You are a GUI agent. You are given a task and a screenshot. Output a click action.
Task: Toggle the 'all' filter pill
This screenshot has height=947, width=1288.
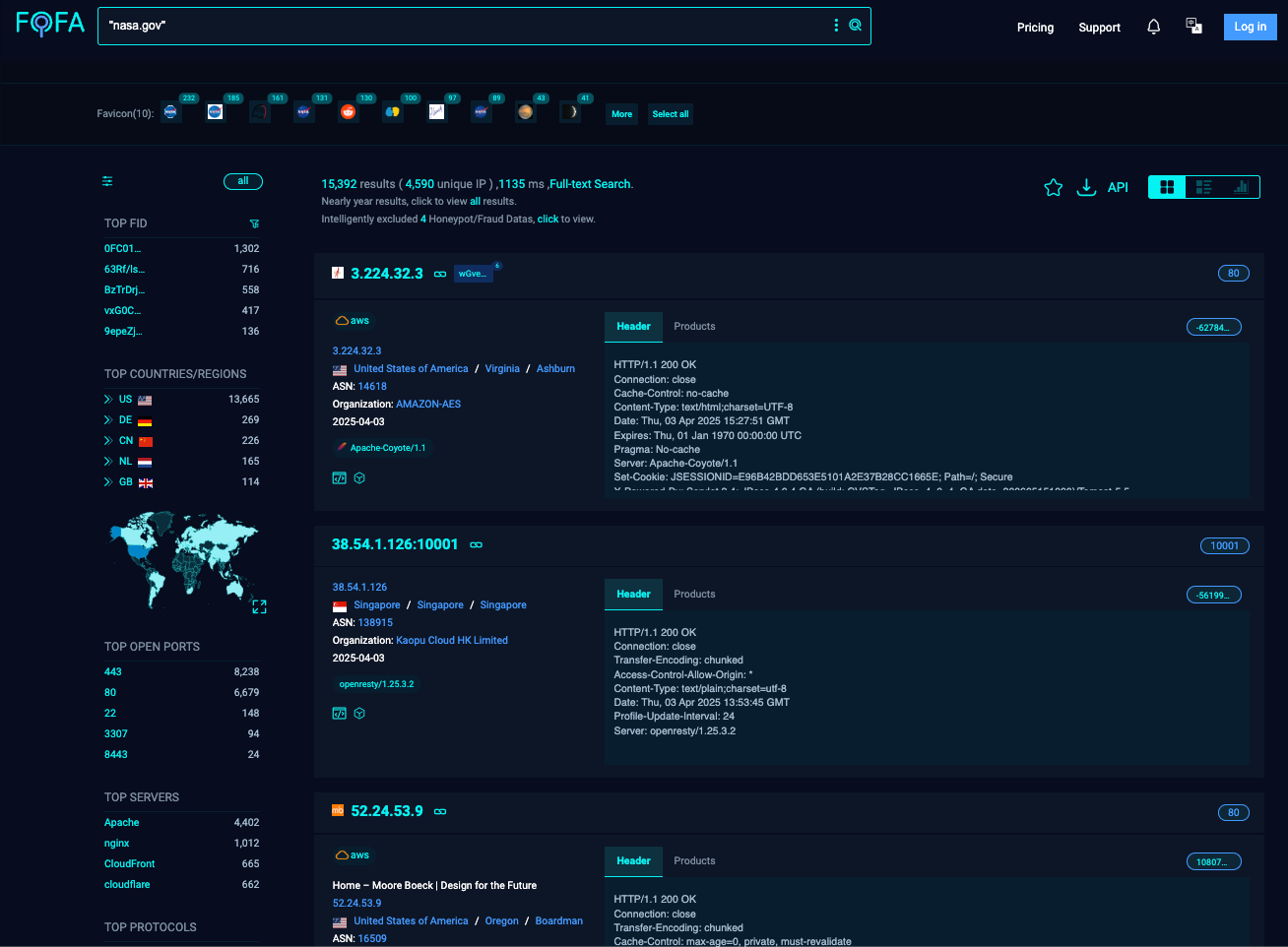pos(242,181)
